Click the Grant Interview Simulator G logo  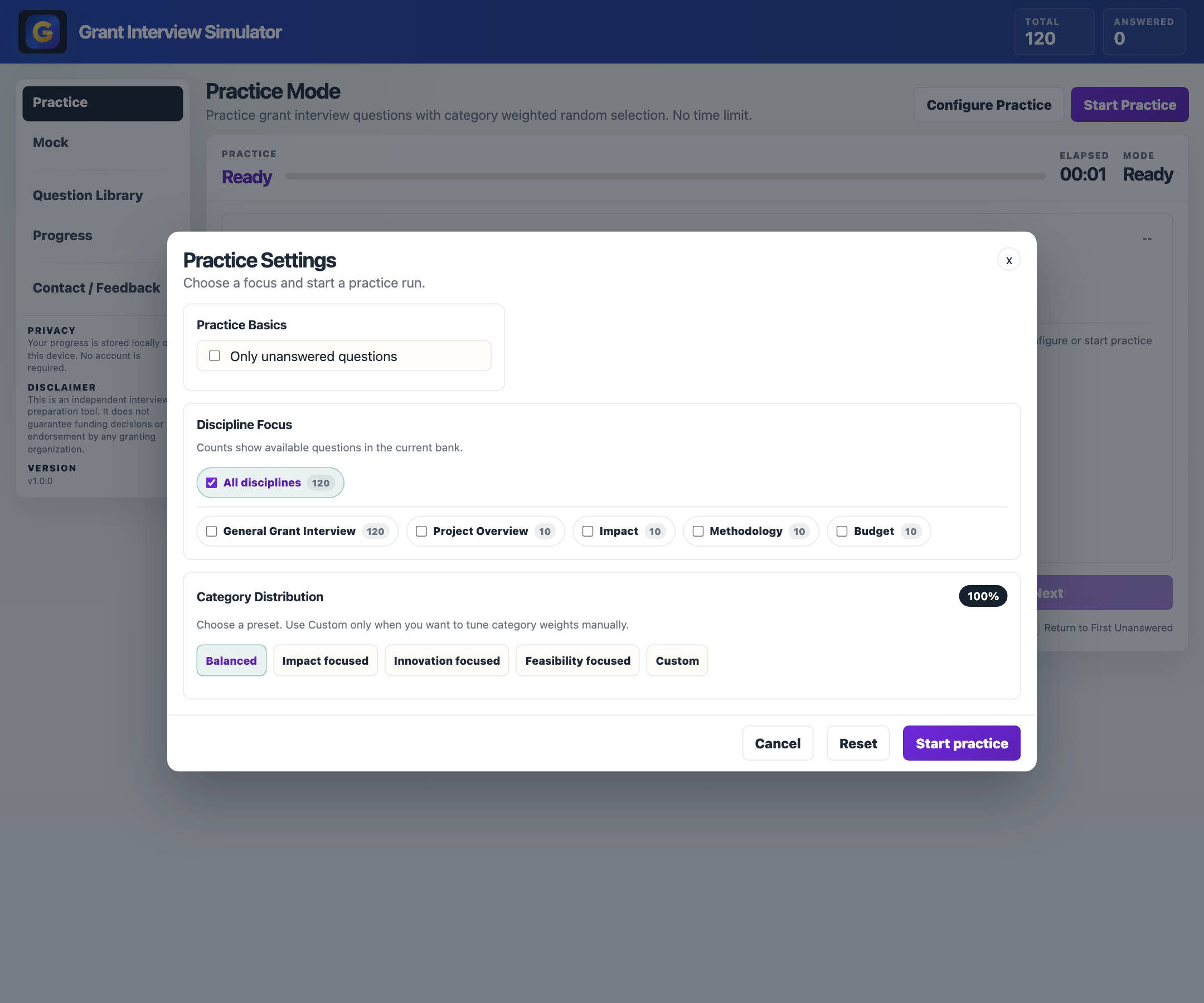42,32
